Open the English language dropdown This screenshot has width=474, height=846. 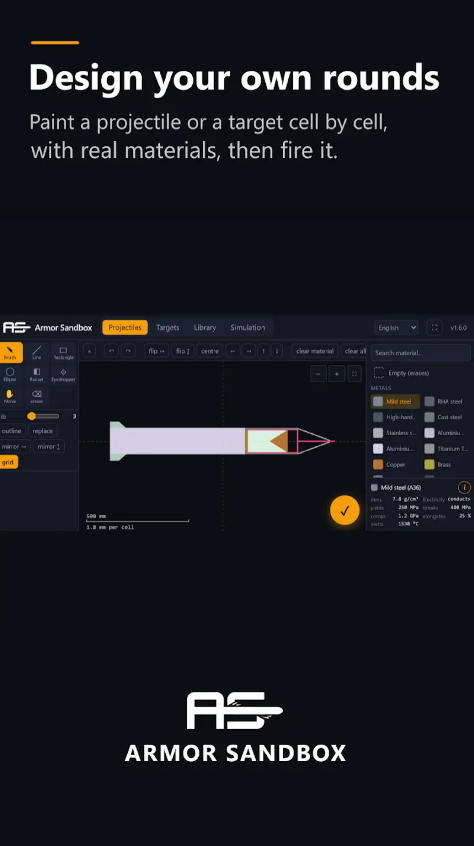tap(396, 328)
